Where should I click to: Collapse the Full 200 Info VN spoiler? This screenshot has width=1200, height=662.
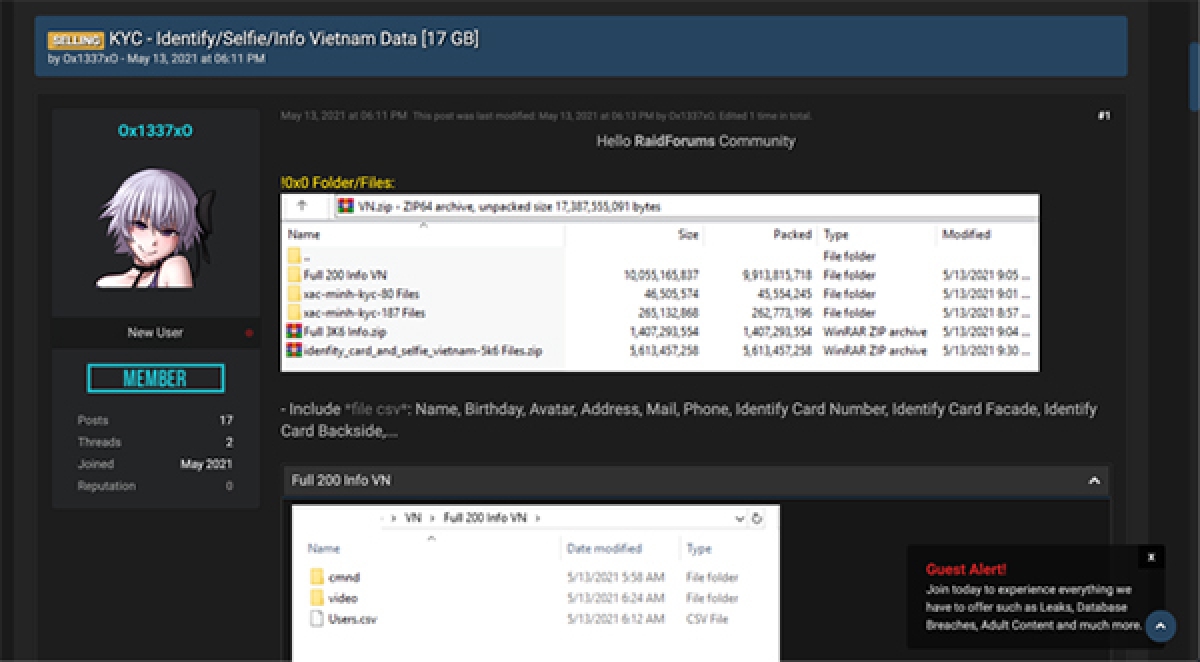click(1094, 481)
